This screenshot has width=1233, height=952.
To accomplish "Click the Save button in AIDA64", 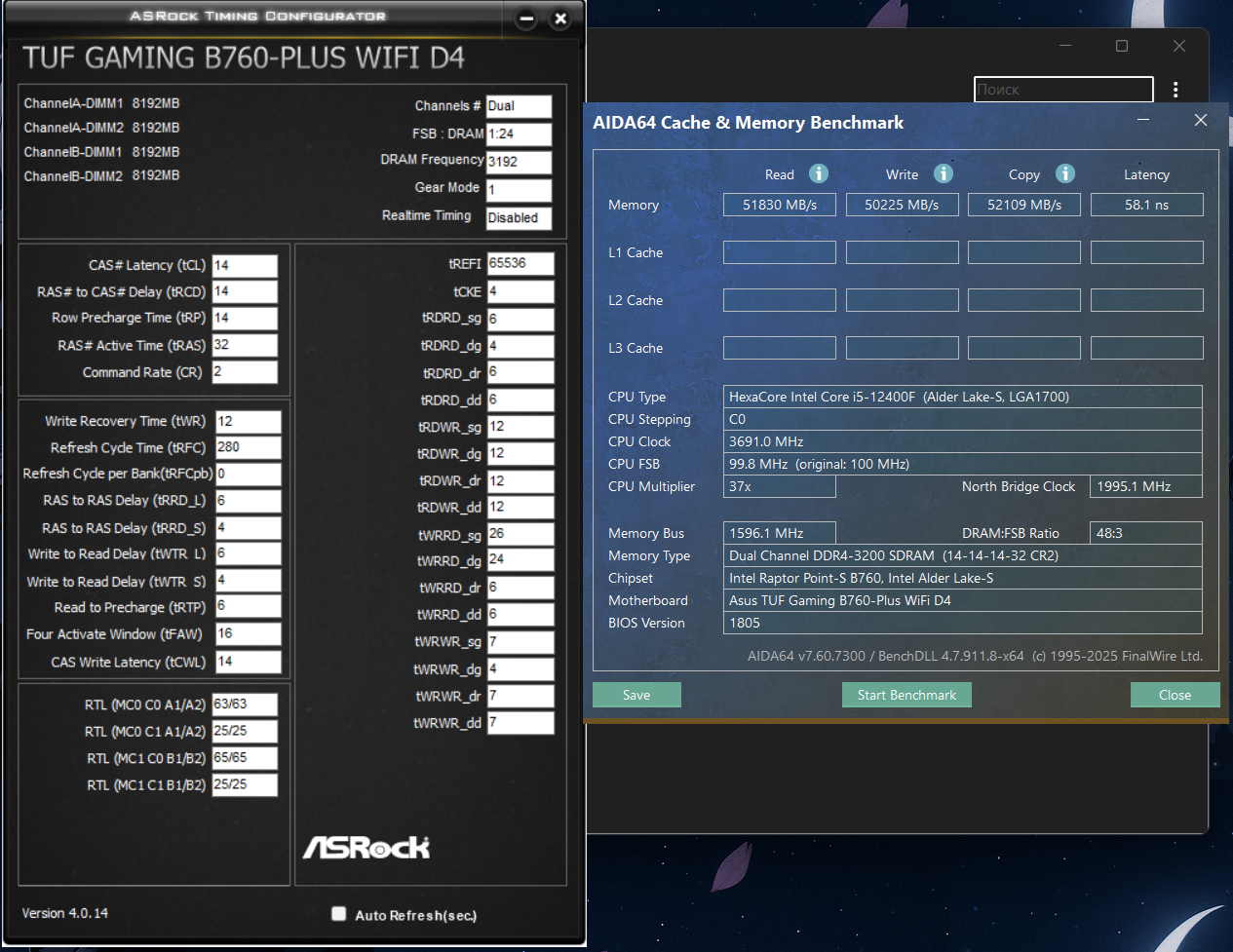I will pos(636,695).
